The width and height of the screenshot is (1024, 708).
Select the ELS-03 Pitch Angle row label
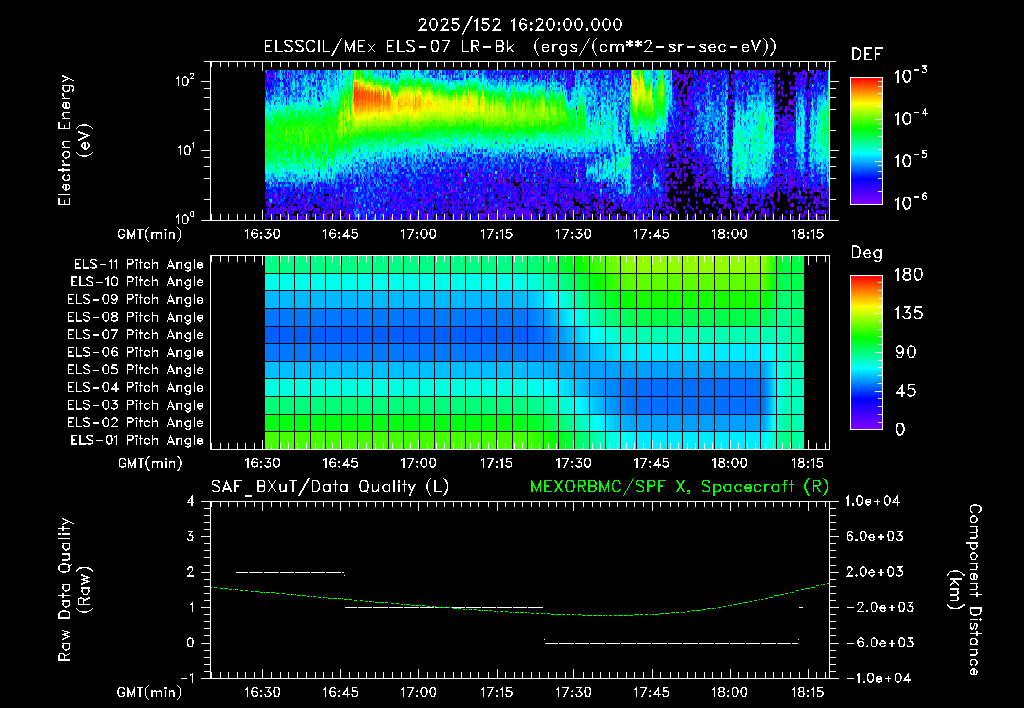click(x=136, y=405)
